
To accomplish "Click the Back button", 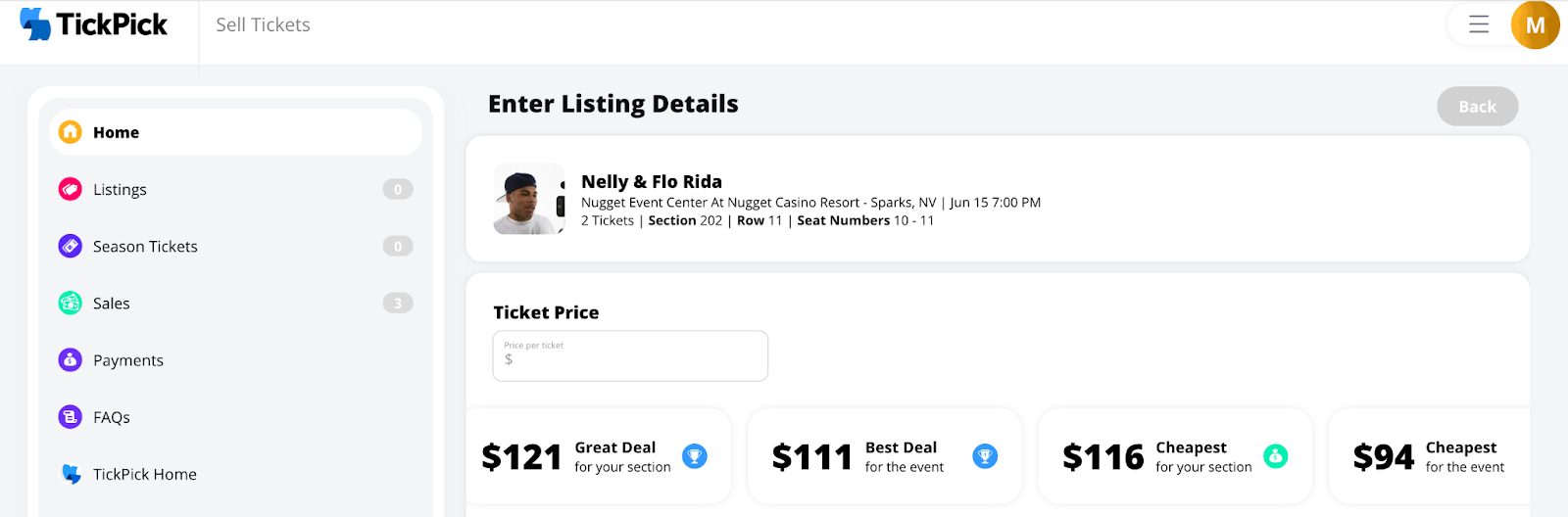I will coord(1478,107).
